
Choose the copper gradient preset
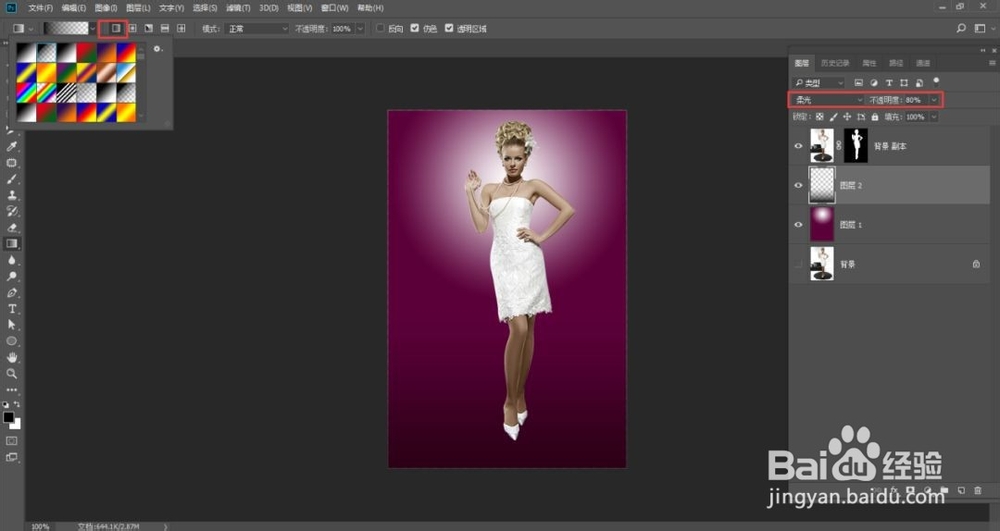point(107,72)
